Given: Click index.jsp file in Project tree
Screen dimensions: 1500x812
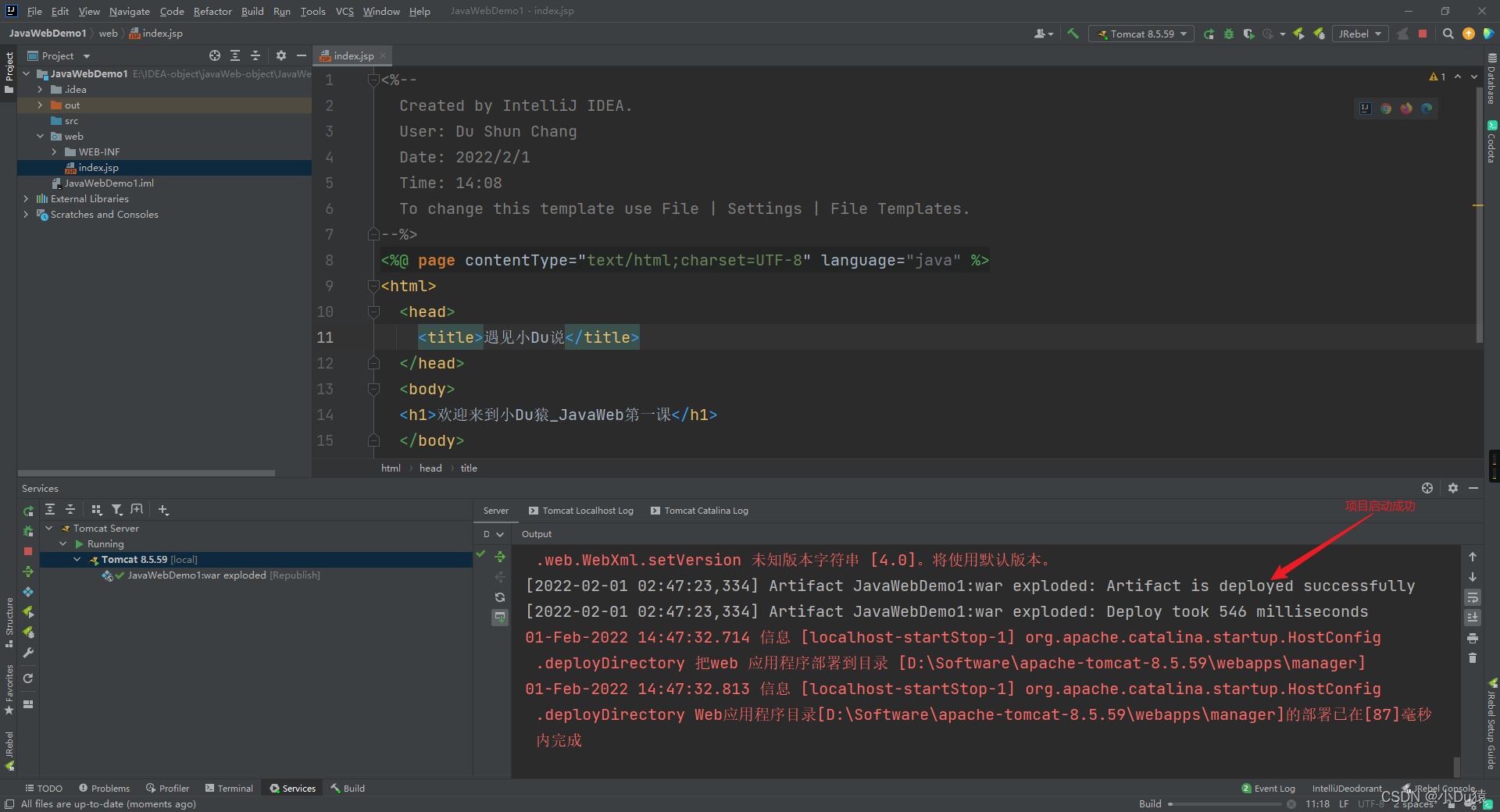Looking at the screenshot, I should pyautogui.click(x=98, y=167).
